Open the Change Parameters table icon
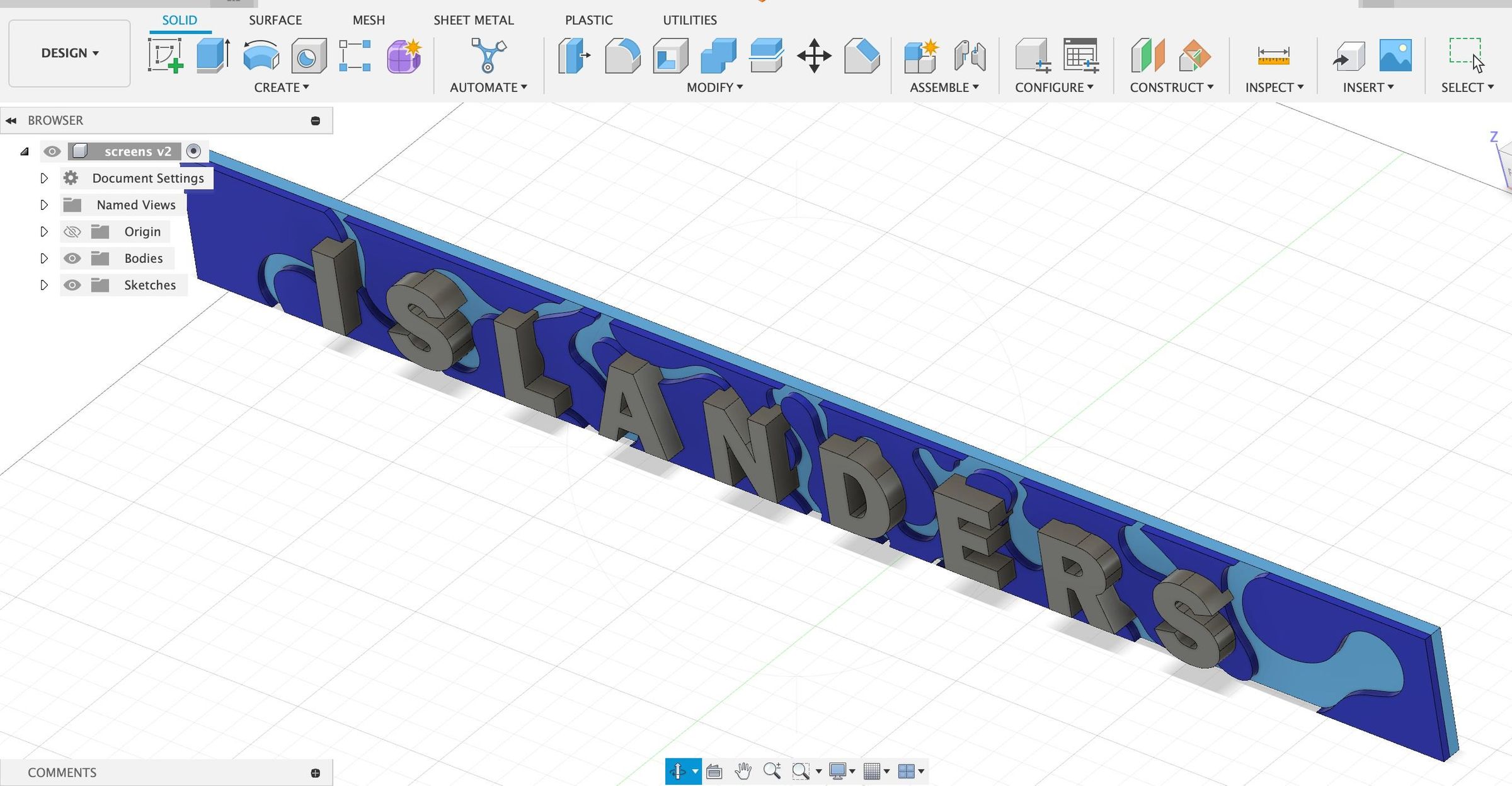Viewport: 1512px width, 786px height. 1080,57
